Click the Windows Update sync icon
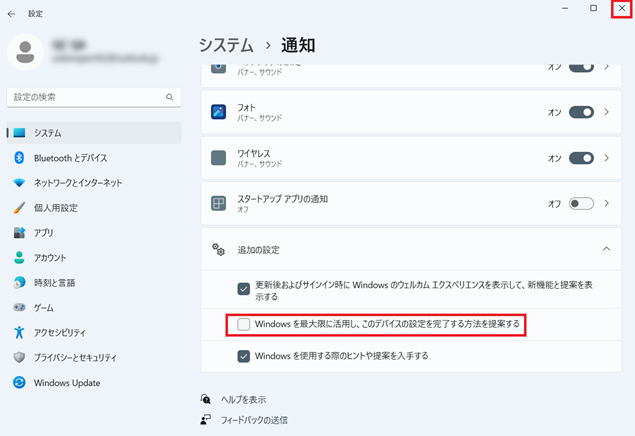This screenshot has width=635, height=436. tap(19, 383)
